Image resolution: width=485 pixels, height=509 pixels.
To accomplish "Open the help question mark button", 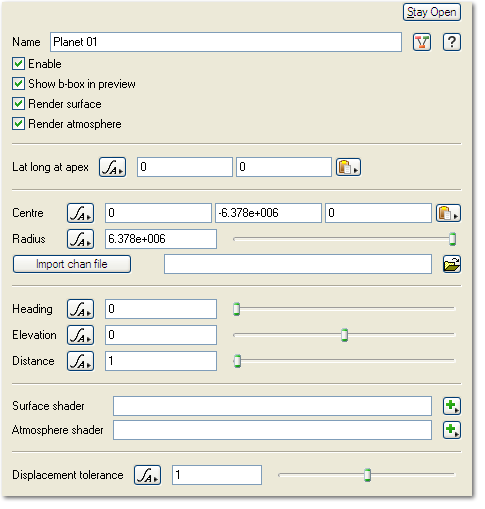I will click(452, 42).
